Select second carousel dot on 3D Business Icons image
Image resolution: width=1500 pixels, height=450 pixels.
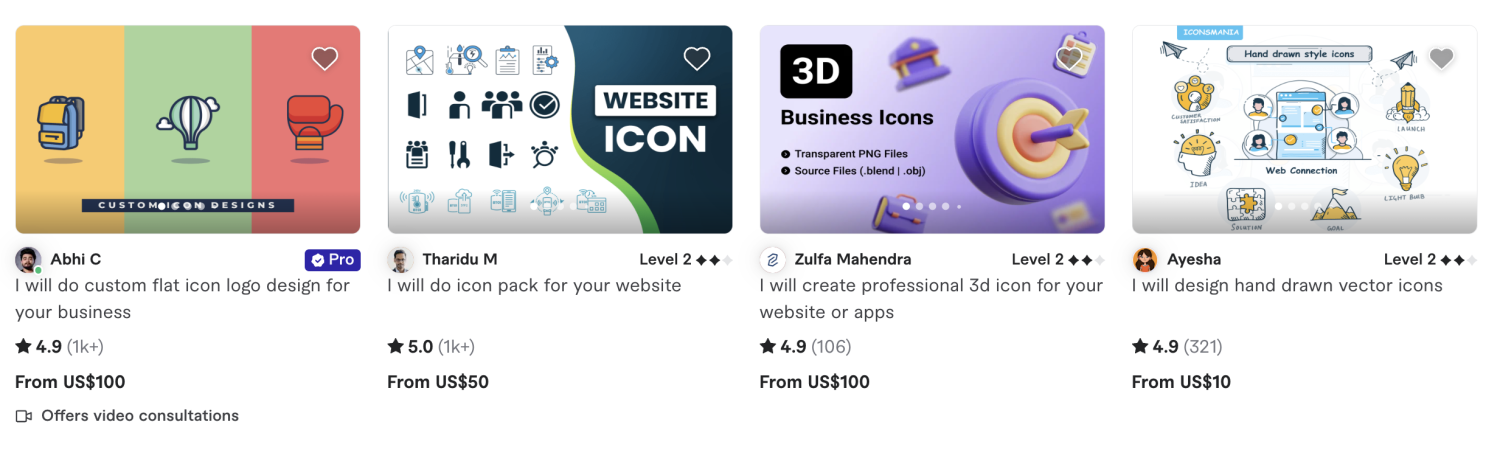(x=920, y=206)
